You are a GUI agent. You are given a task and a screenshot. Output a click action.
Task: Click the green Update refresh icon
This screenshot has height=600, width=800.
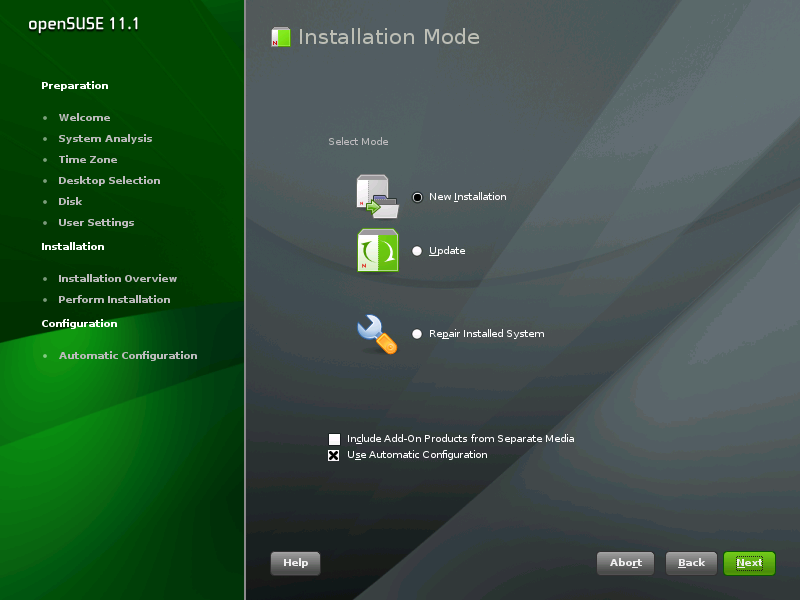(x=378, y=251)
